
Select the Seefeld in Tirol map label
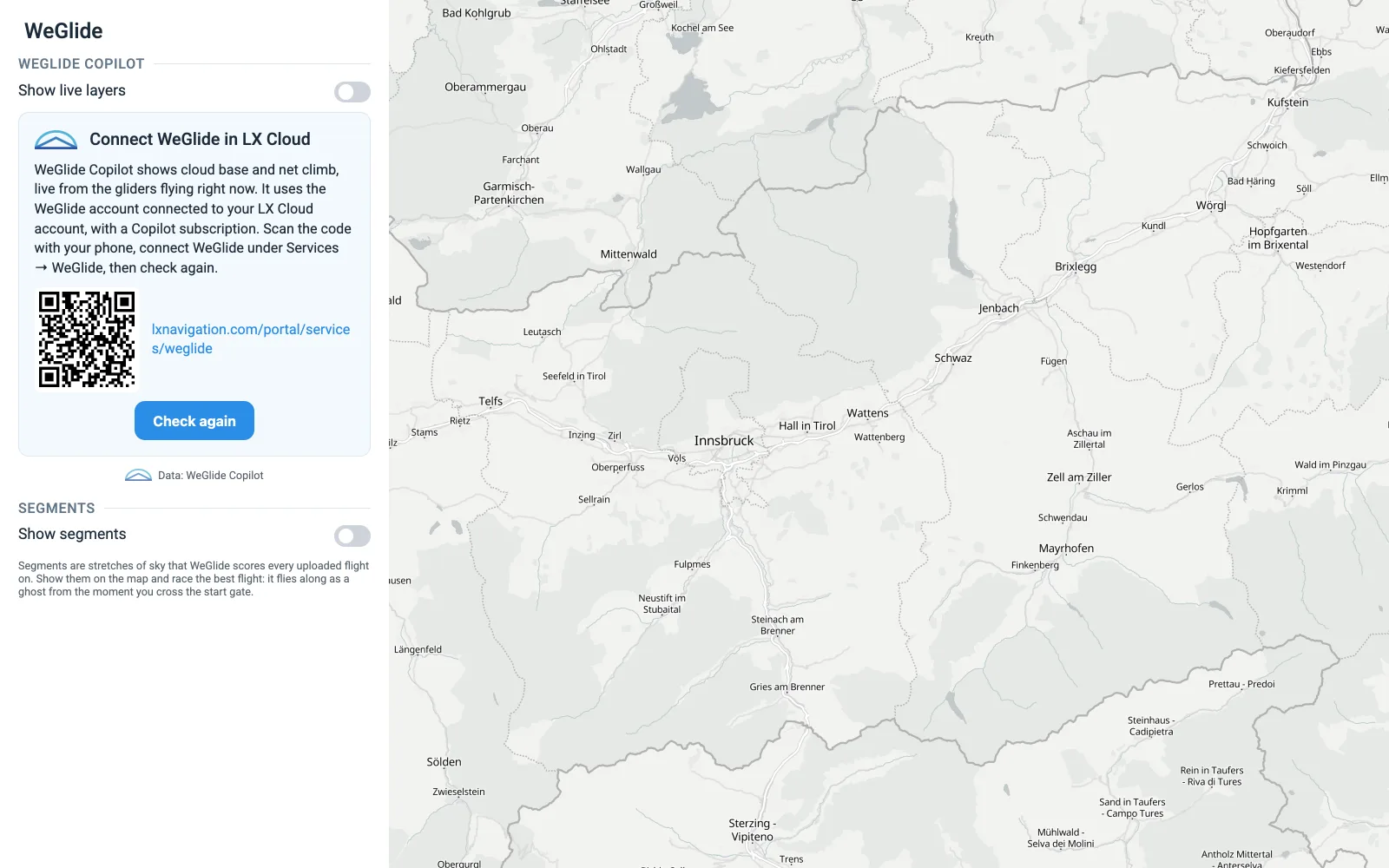[x=574, y=376]
